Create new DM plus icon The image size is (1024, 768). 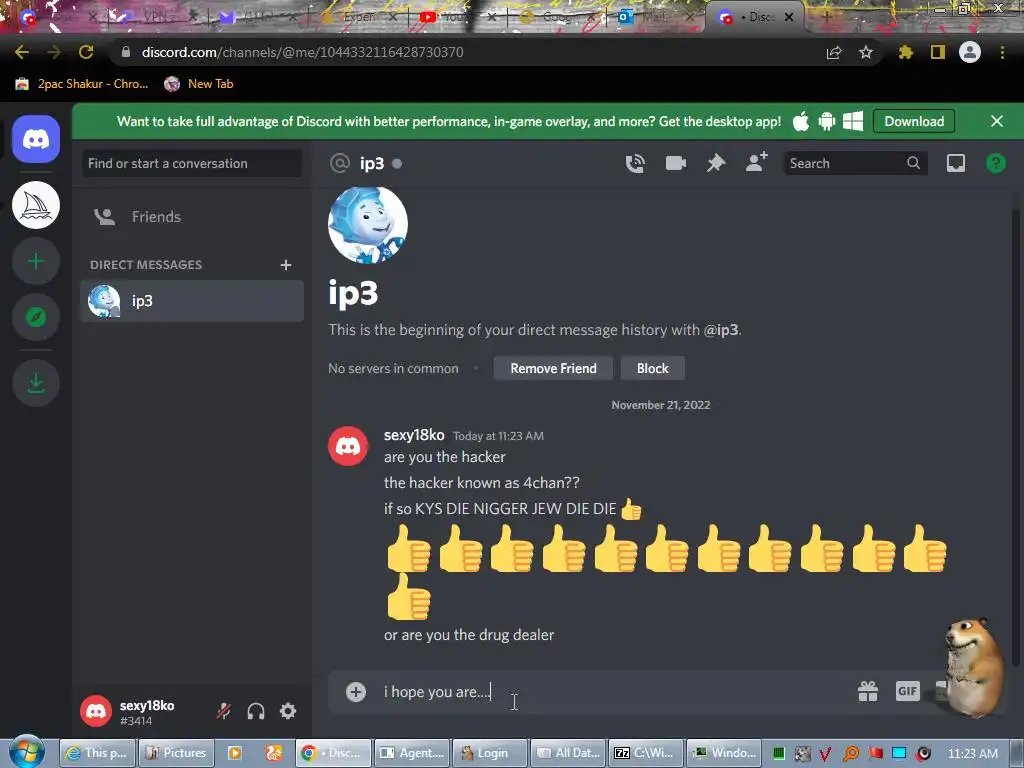pos(285,264)
